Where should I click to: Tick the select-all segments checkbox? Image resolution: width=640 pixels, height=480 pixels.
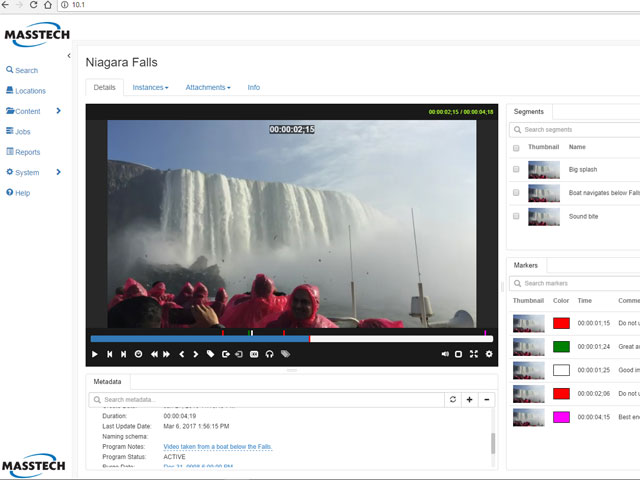click(x=516, y=148)
